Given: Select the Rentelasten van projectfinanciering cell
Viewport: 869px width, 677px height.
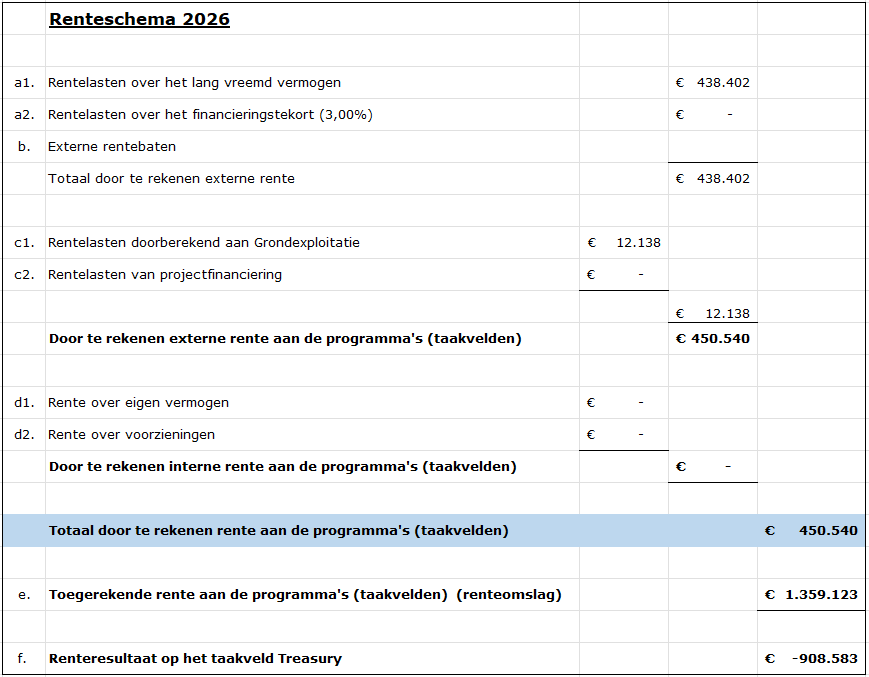Looking at the screenshot, I should [165, 275].
